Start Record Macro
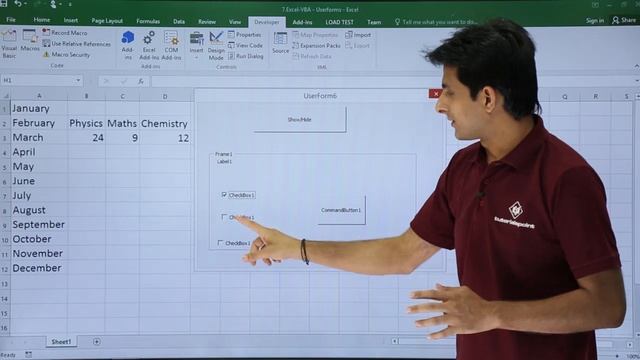 pos(65,33)
